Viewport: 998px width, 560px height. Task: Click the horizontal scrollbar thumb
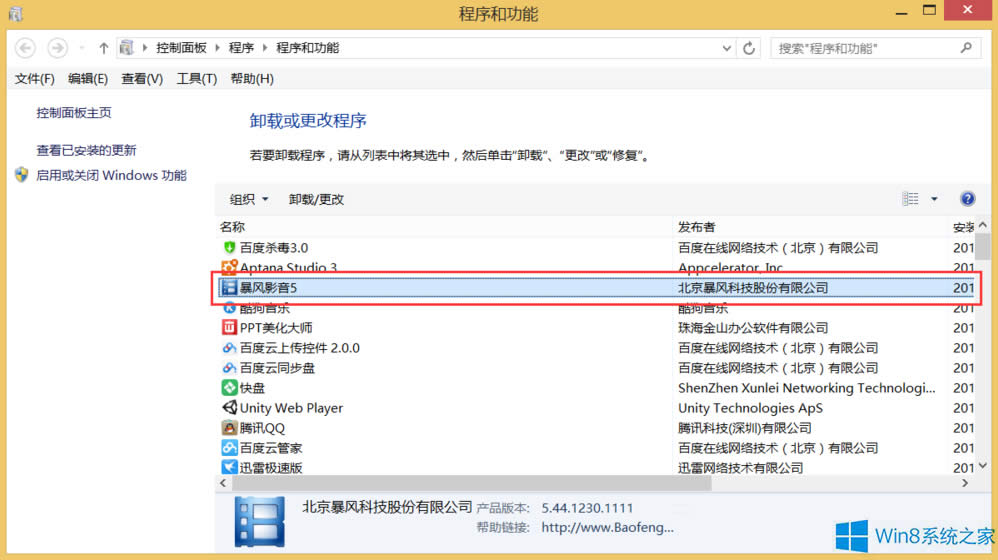pyautogui.click(x=472, y=484)
